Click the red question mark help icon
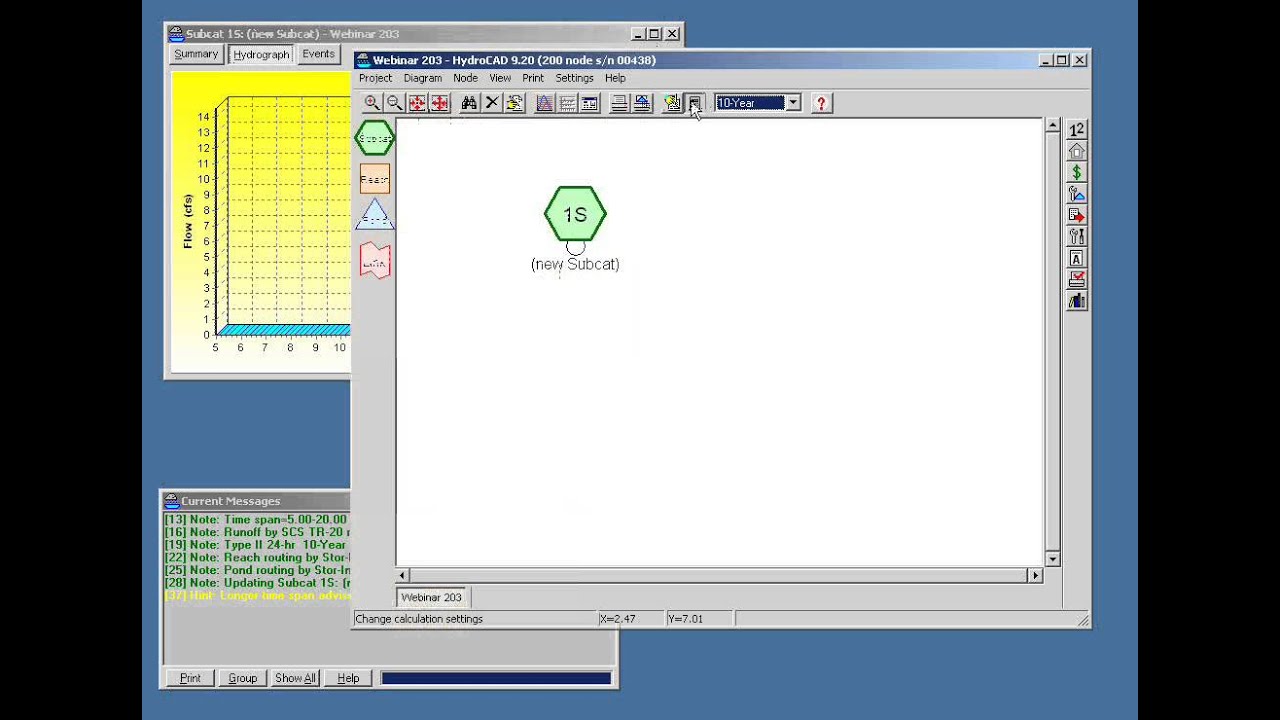This screenshot has width=1280, height=720. 821,103
